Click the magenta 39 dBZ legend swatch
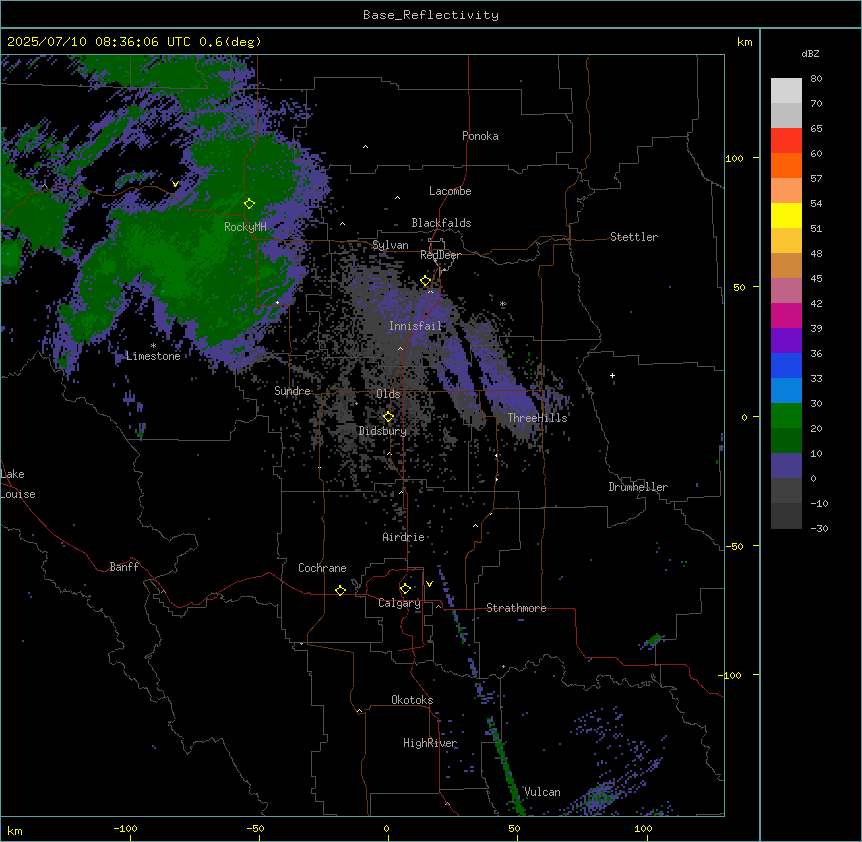 click(x=786, y=315)
